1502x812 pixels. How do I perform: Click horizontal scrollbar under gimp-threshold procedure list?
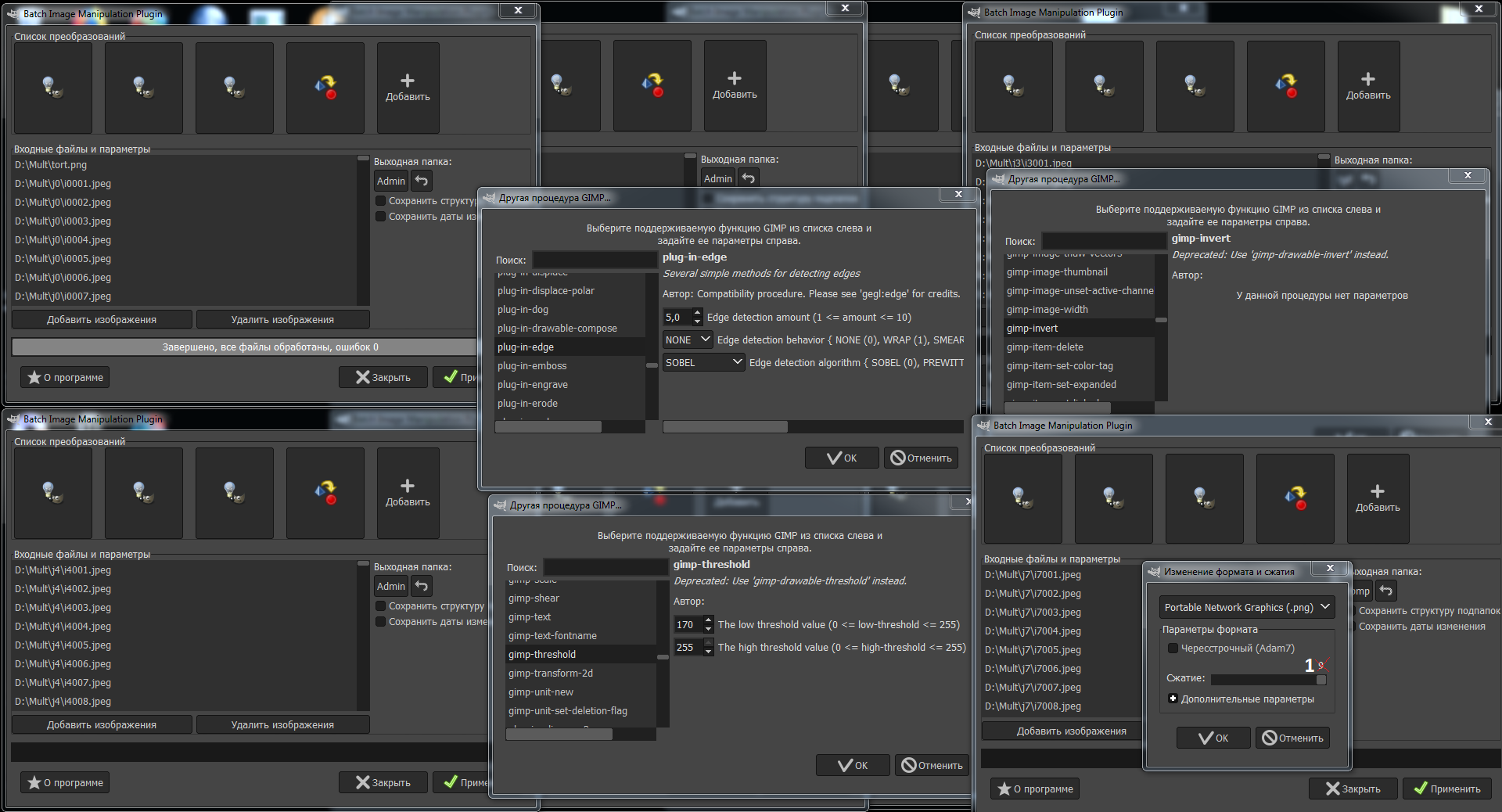[581, 734]
